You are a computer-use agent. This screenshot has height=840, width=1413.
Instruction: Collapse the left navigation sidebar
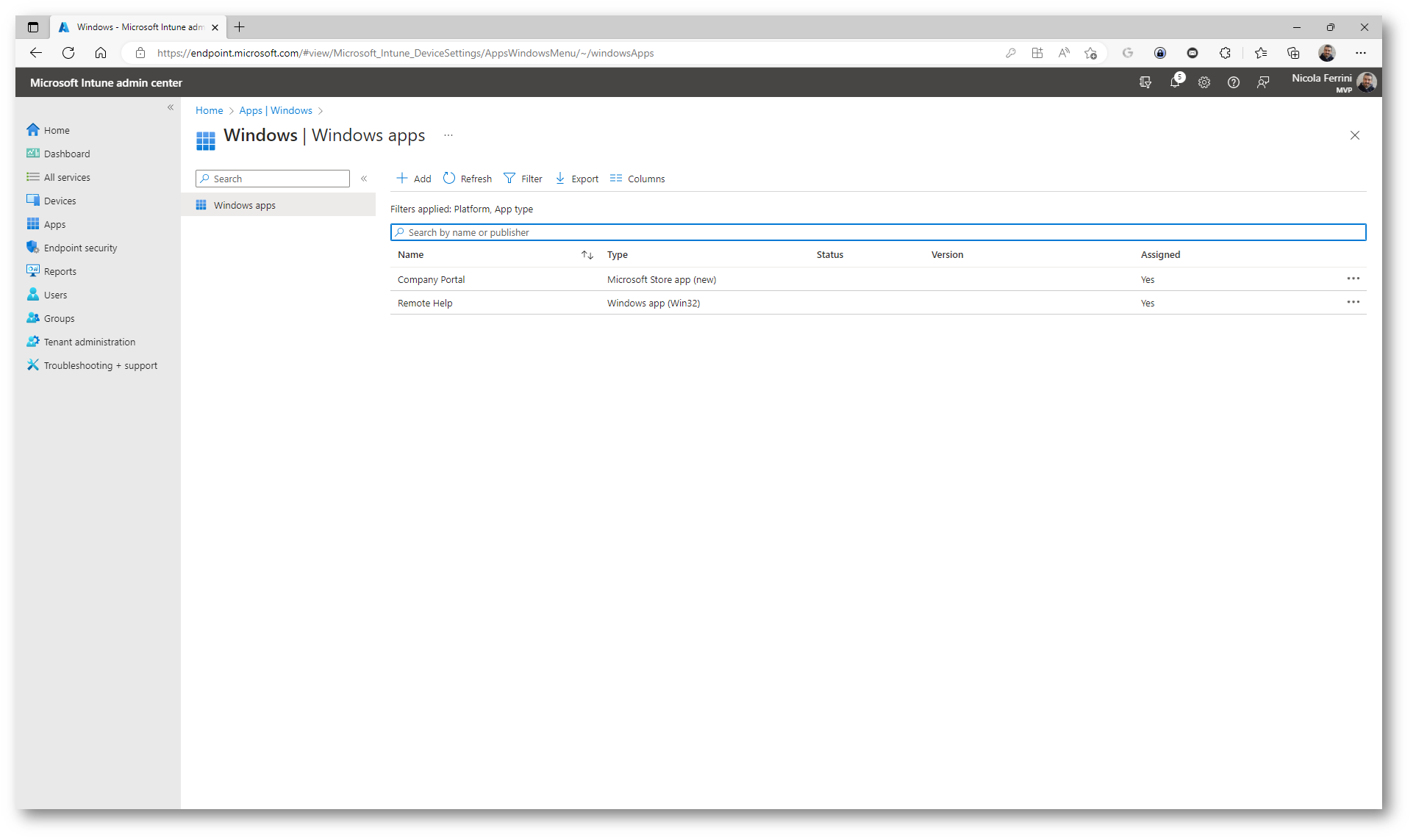171,107
